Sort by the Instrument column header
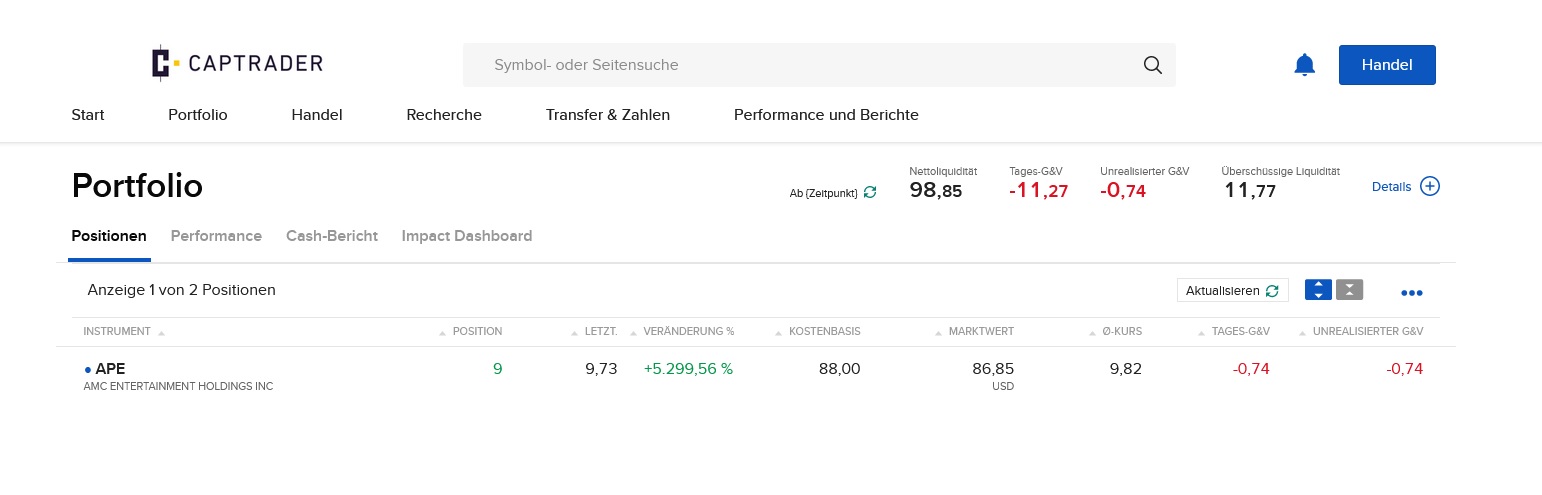 point(117,331)
